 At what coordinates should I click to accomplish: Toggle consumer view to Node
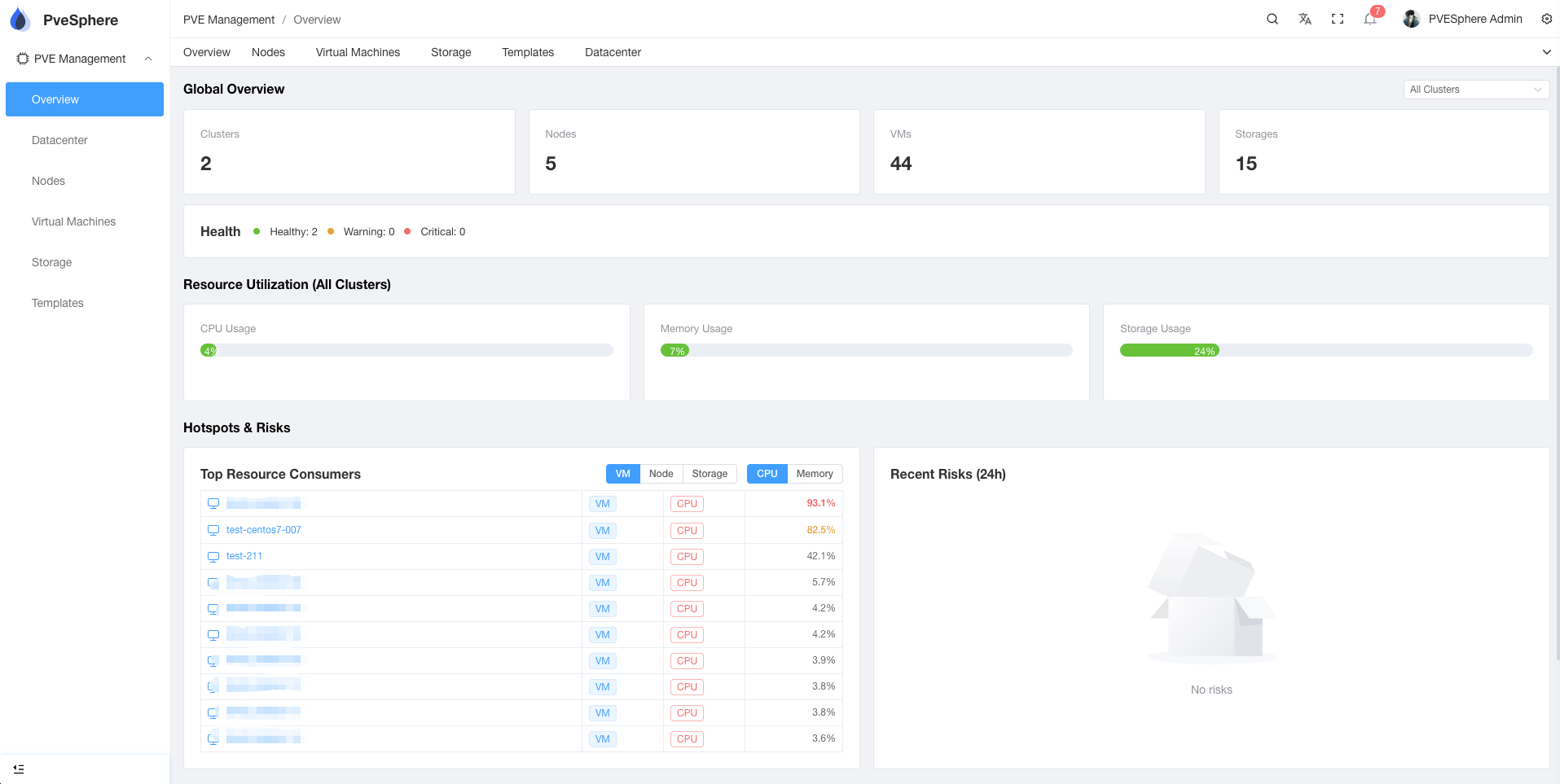point(661,473)
